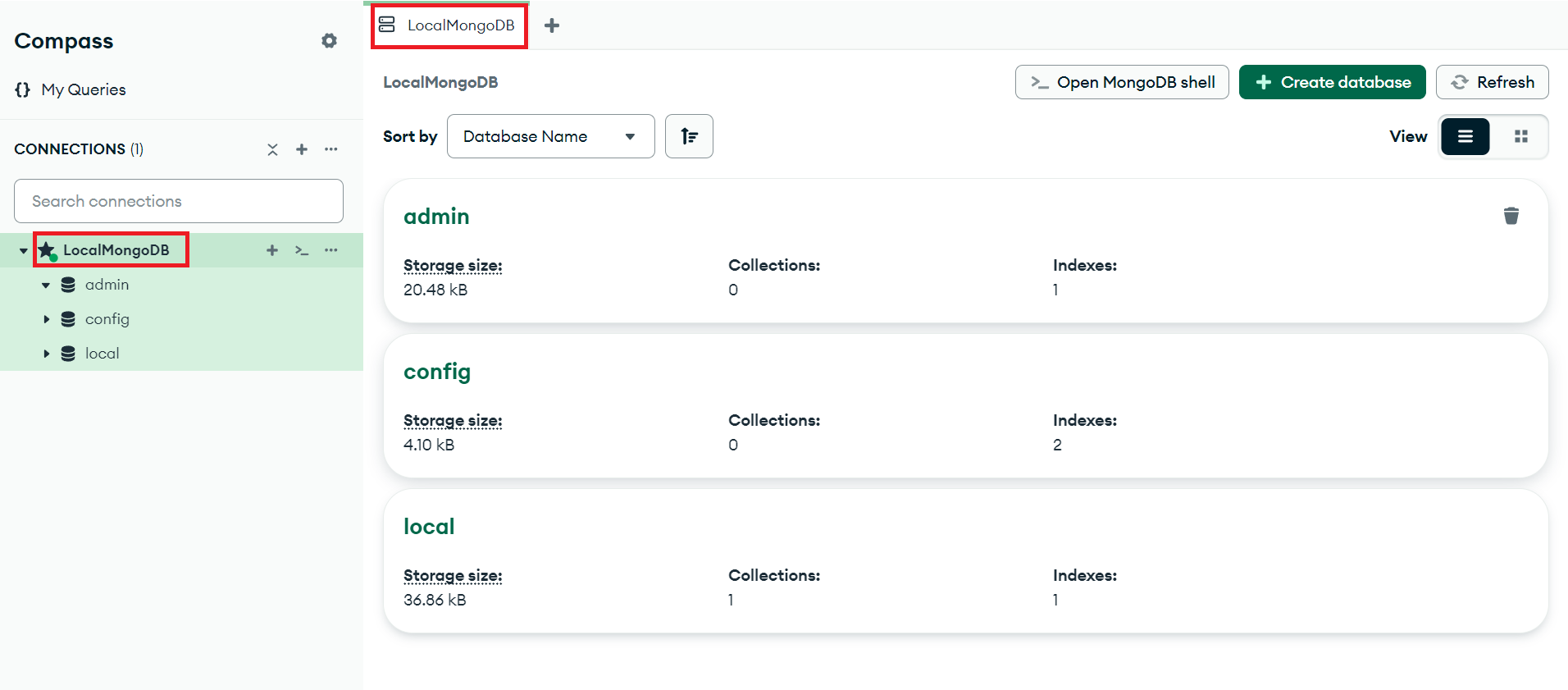Click database icon beside sidebar local
Screen dimensions: 1568x690
[68, 354]
